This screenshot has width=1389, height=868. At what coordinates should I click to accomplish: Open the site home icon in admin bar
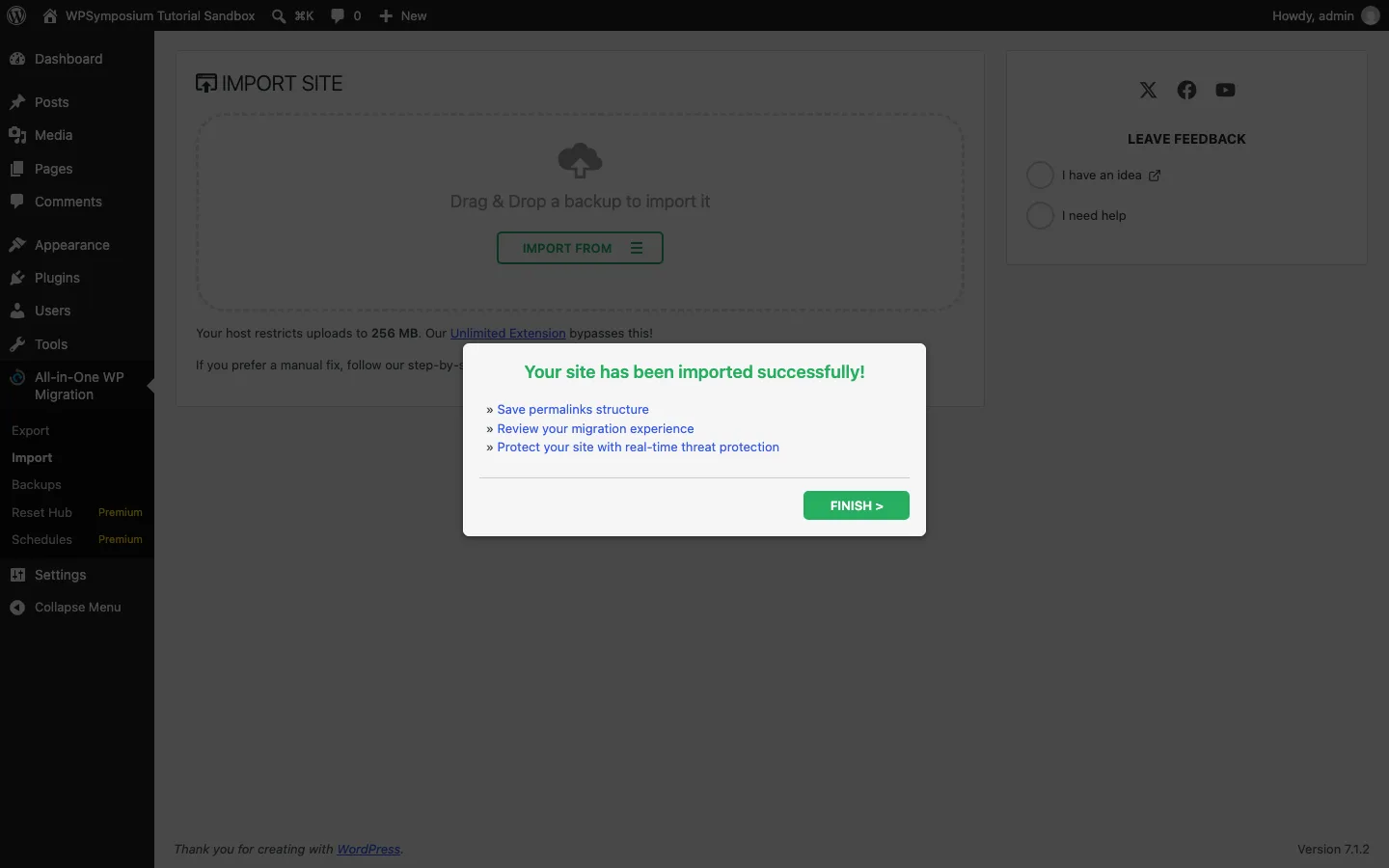pos(50,15)
